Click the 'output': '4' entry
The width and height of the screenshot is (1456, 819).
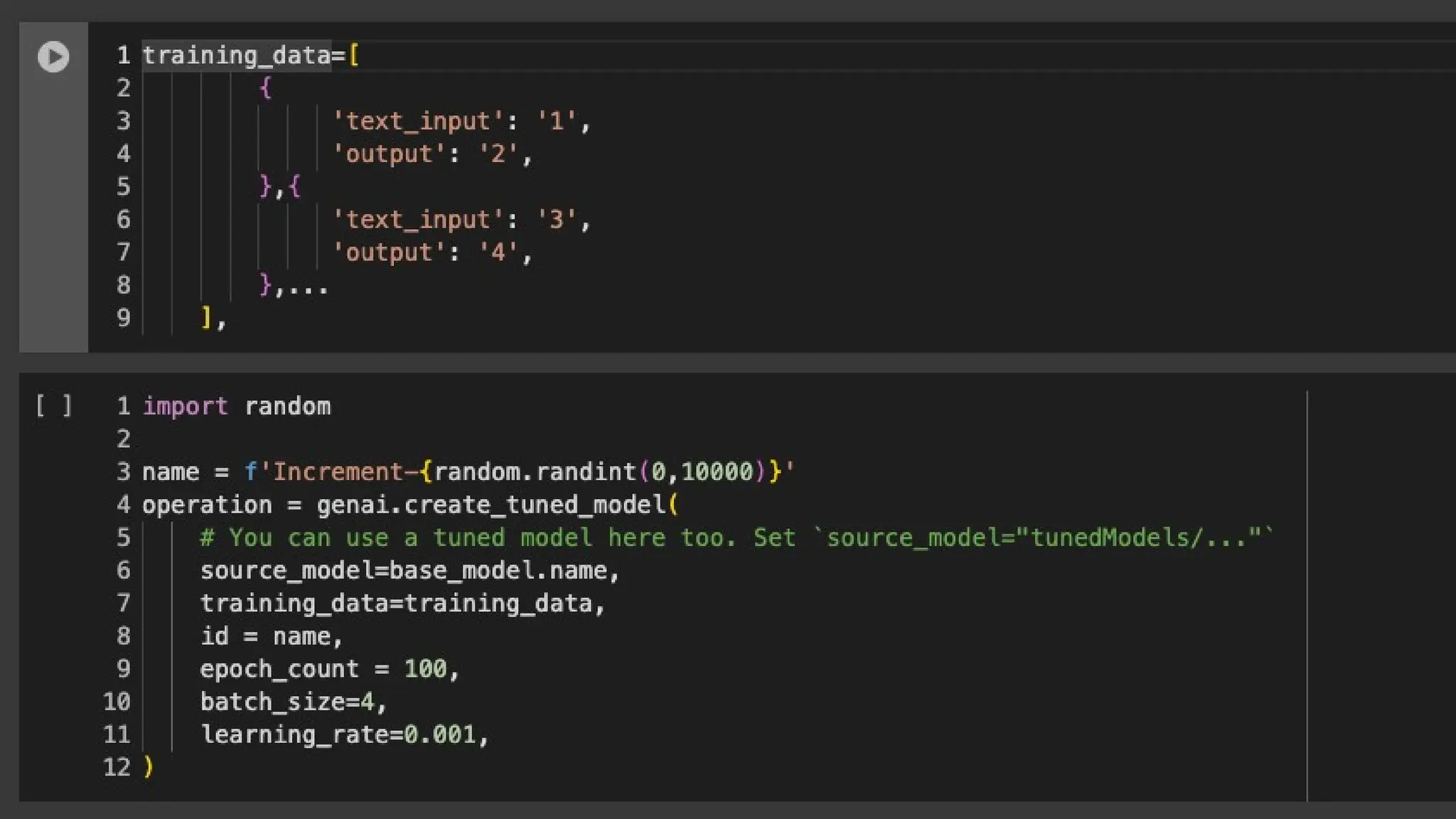tap(432, 253)
